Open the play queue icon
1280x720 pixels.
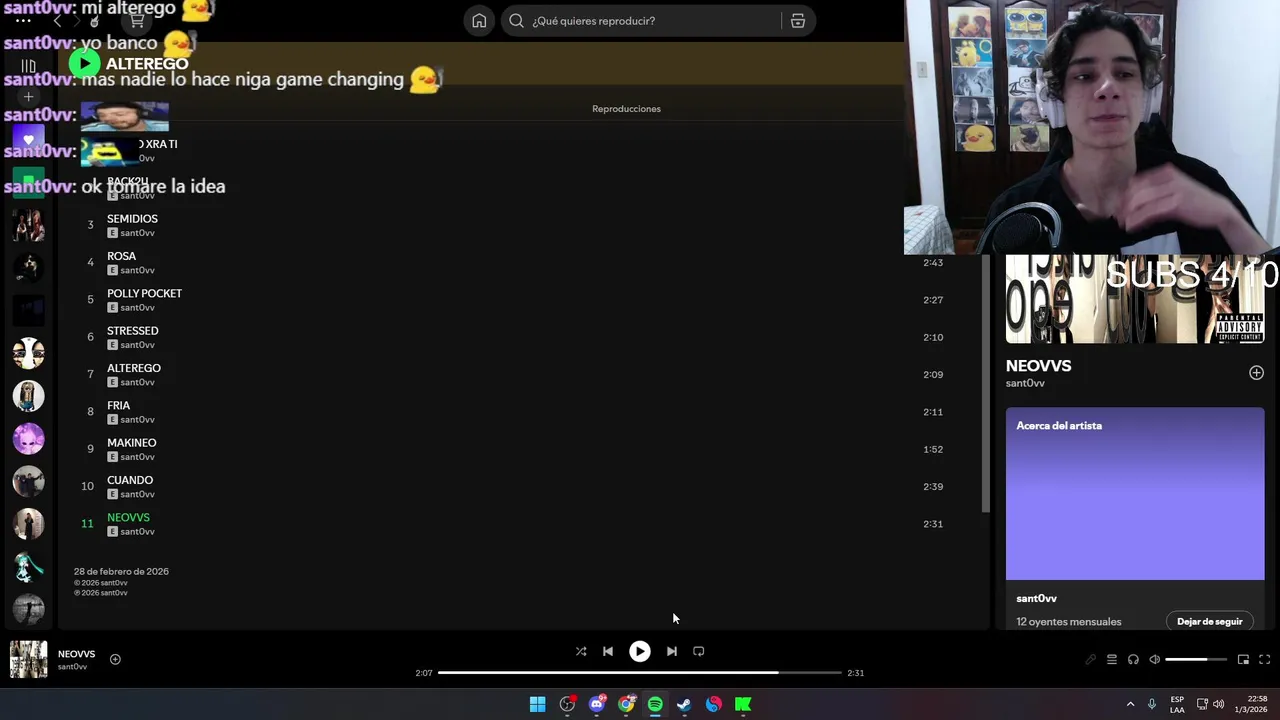click(1112, 659)
